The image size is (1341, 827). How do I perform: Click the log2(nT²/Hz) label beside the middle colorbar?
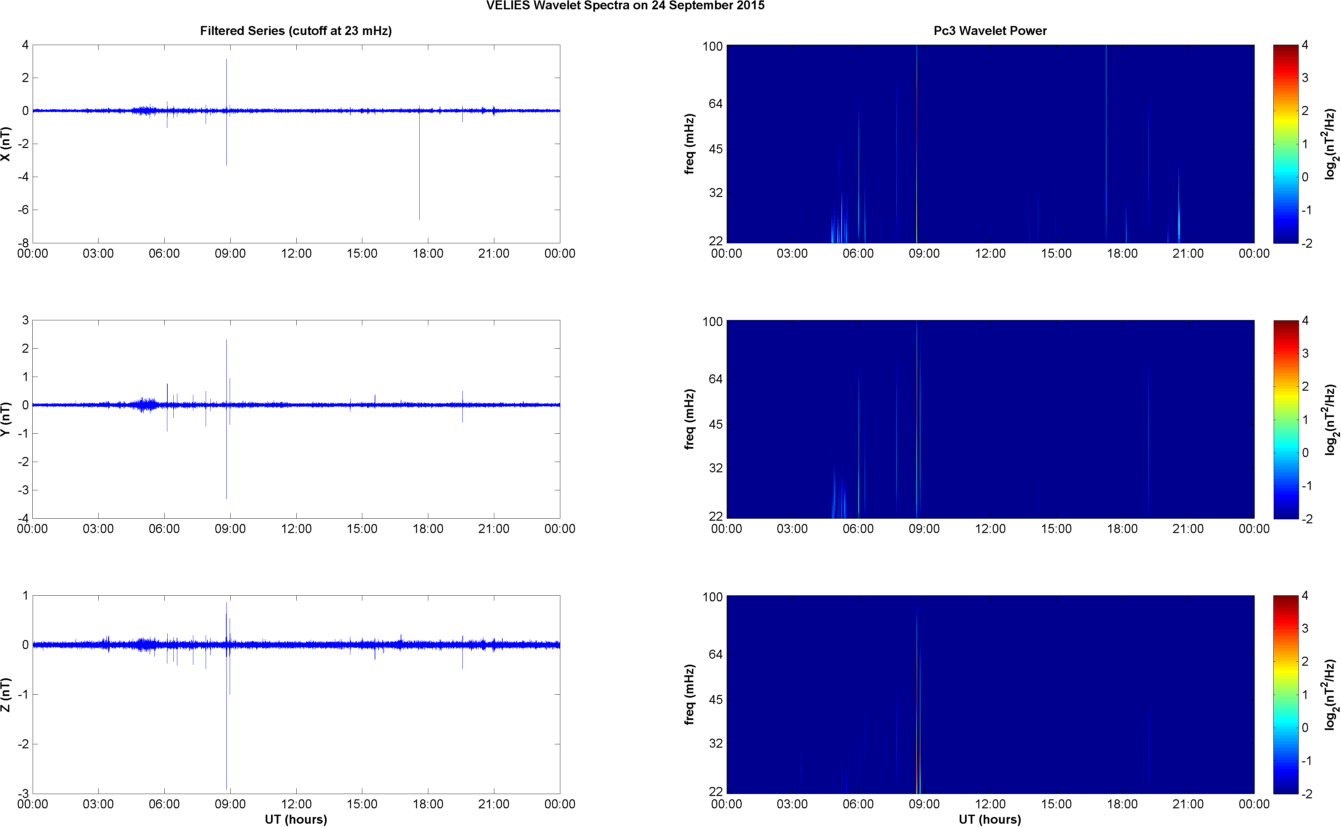point(1331,418)
